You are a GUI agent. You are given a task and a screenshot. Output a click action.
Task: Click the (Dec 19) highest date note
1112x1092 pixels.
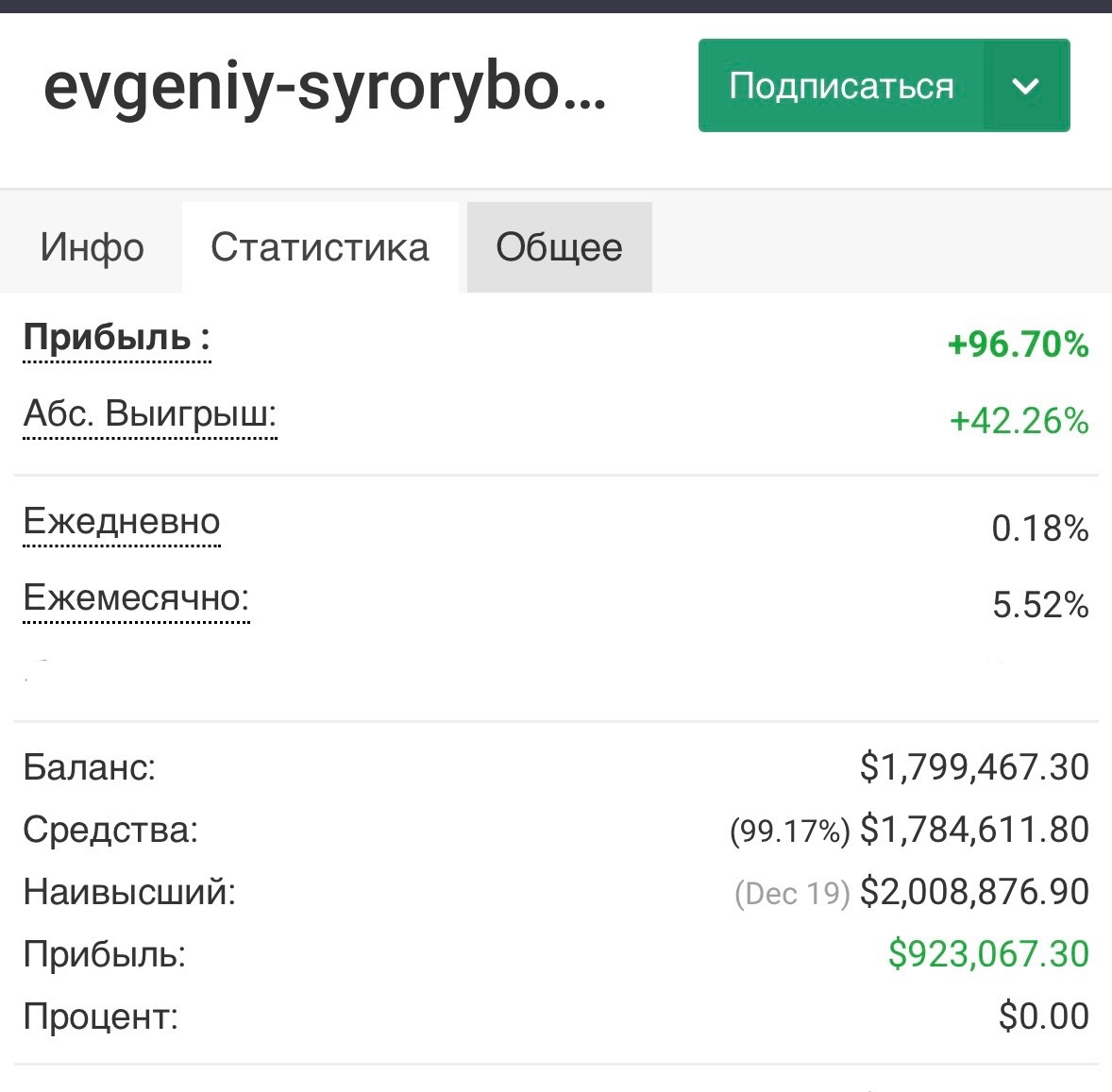(792, 893)
